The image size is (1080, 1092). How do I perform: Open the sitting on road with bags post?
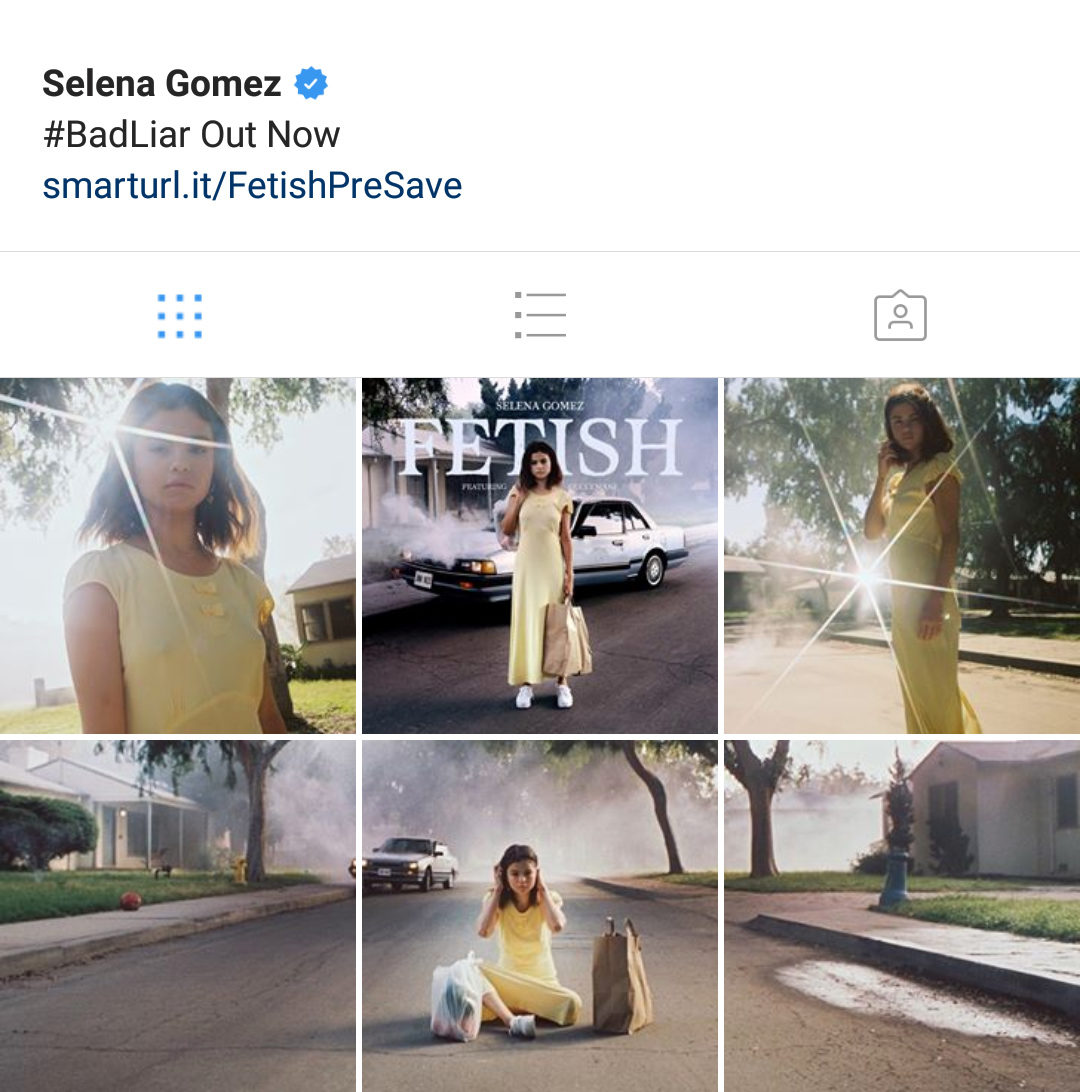540,916
